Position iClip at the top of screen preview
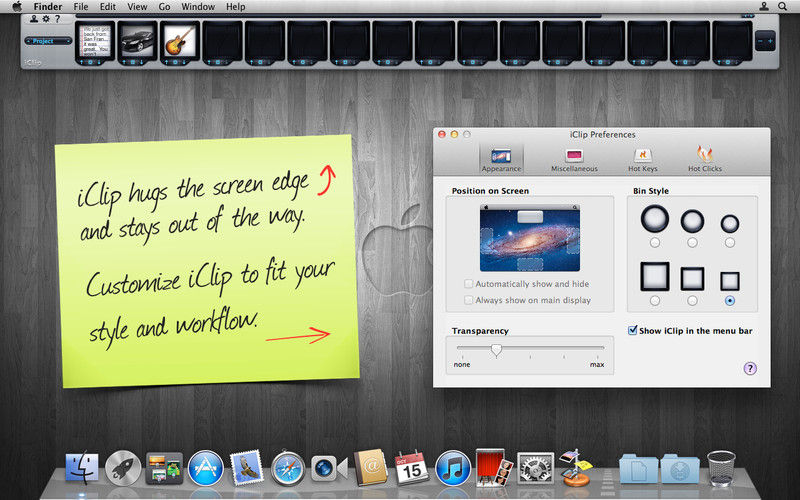Screen dimensions: 800x500 tap(530, 217)
